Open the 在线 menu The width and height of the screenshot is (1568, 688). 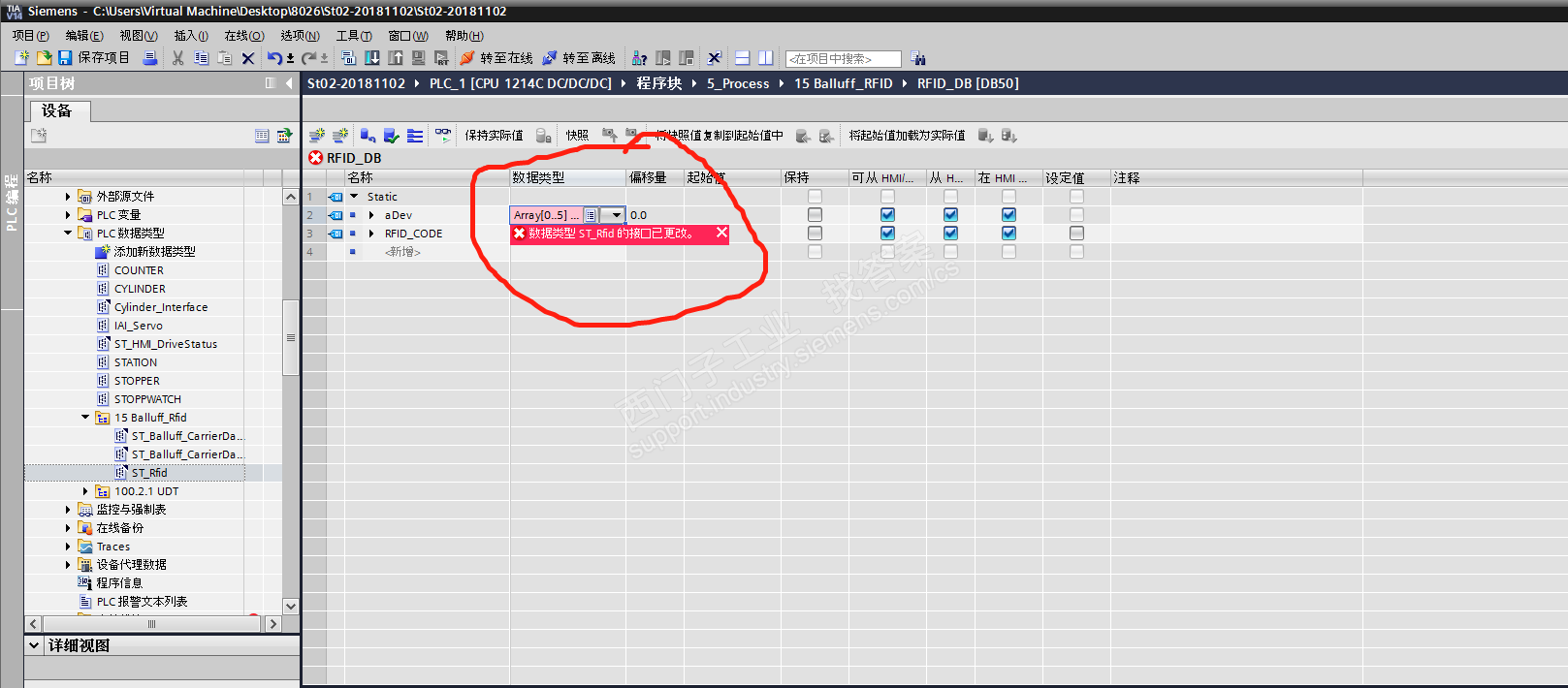pos(244,36)
